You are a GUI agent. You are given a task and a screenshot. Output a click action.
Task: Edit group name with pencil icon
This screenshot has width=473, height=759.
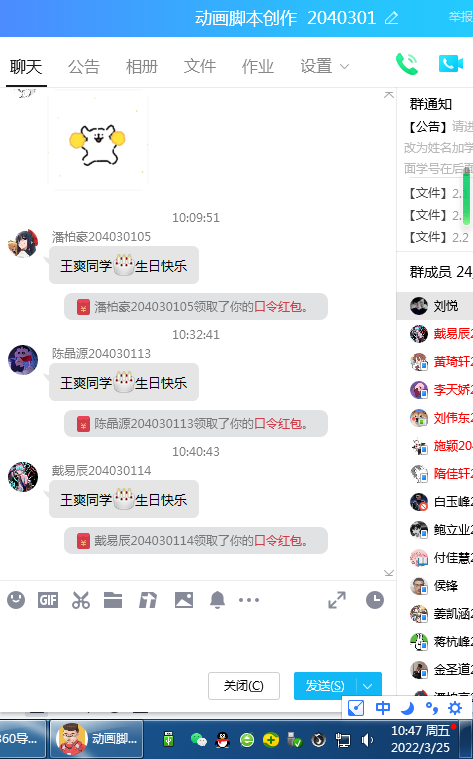(391, 18)
